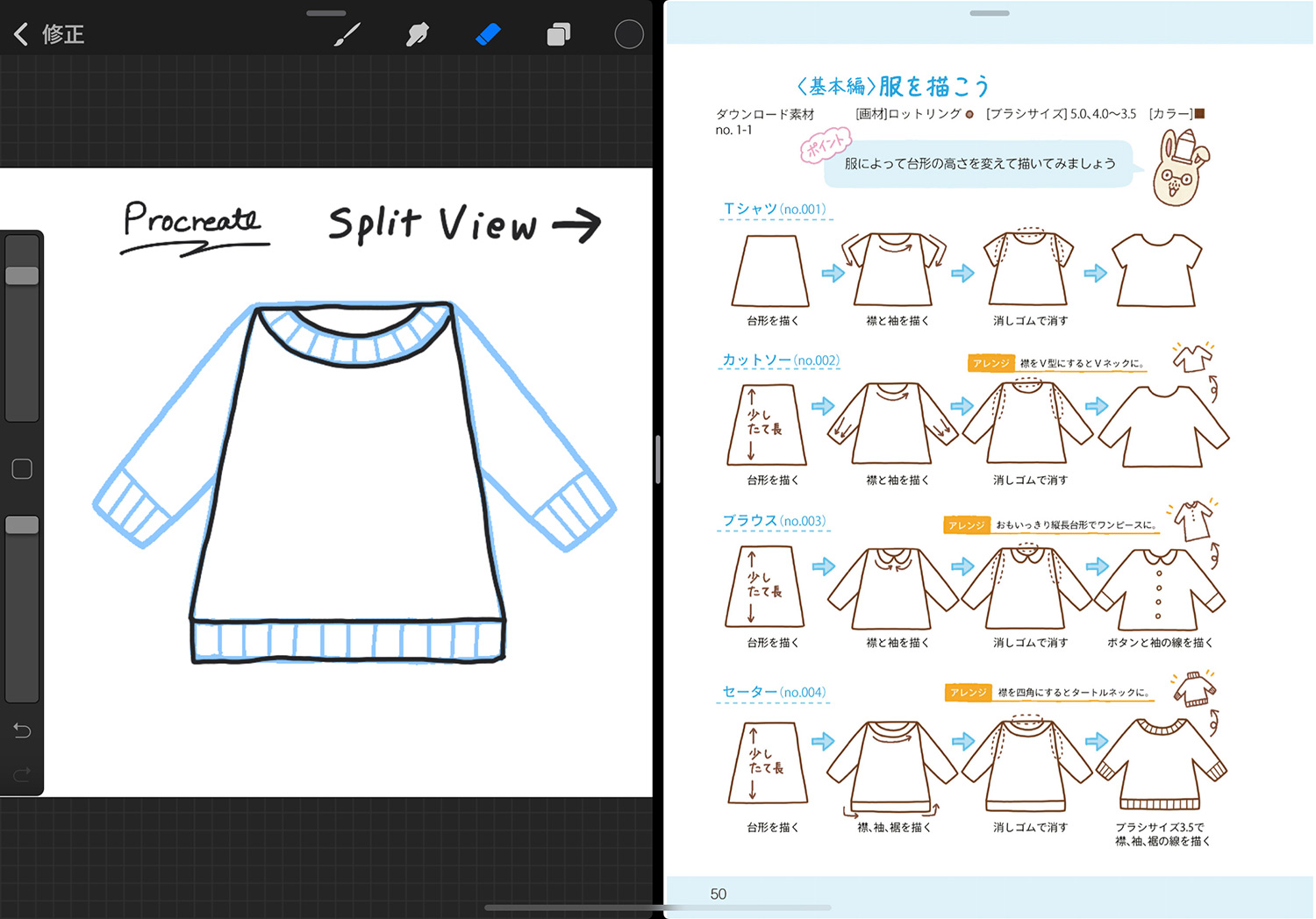Tap the カットソー (no.002) heading
Screen dimensions: 1316x919
pyautogui.click(x=780, y=360)
